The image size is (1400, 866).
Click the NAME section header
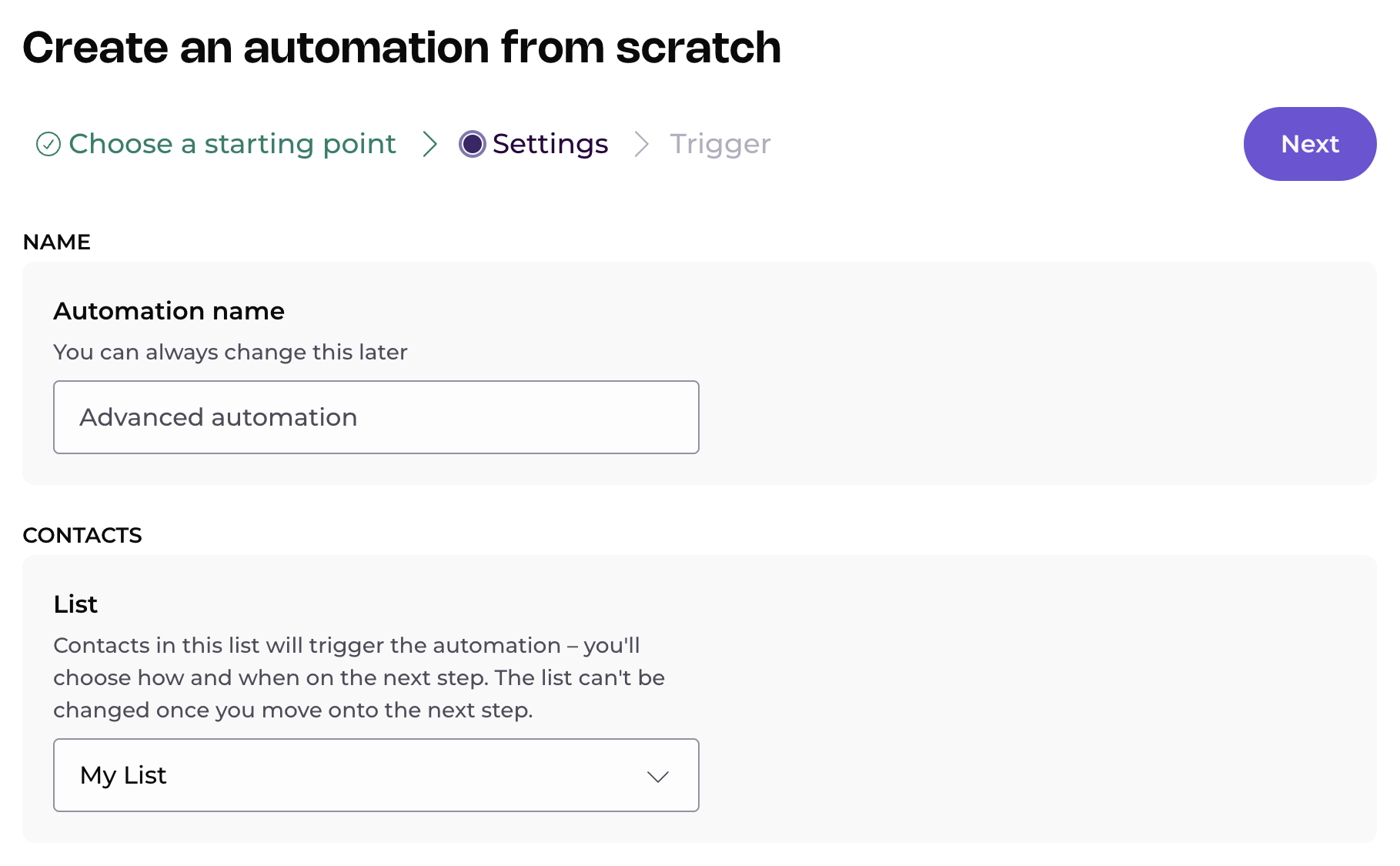pos(57,242)
